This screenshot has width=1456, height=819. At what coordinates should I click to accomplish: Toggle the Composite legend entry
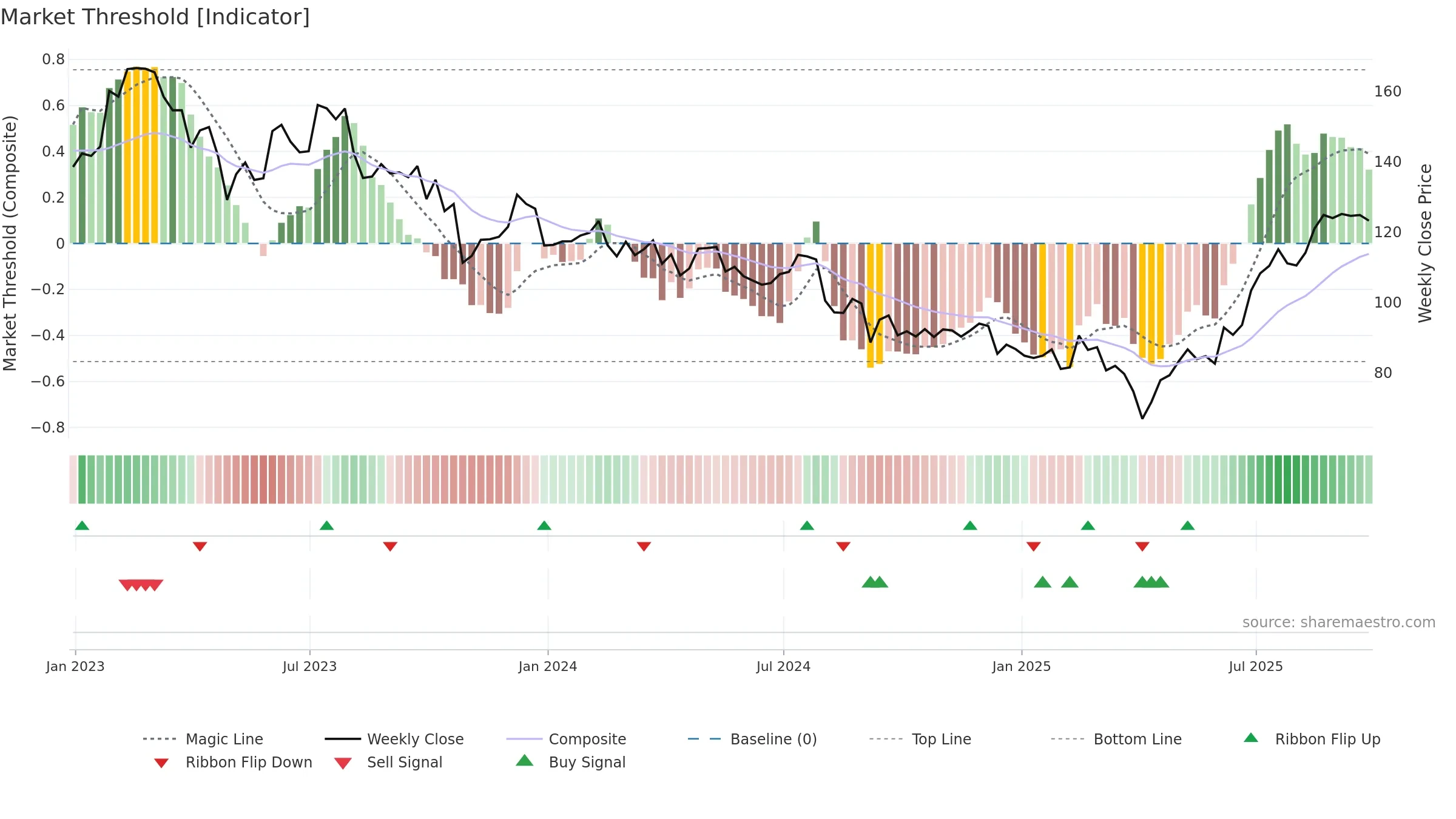(x=566, y=739)
